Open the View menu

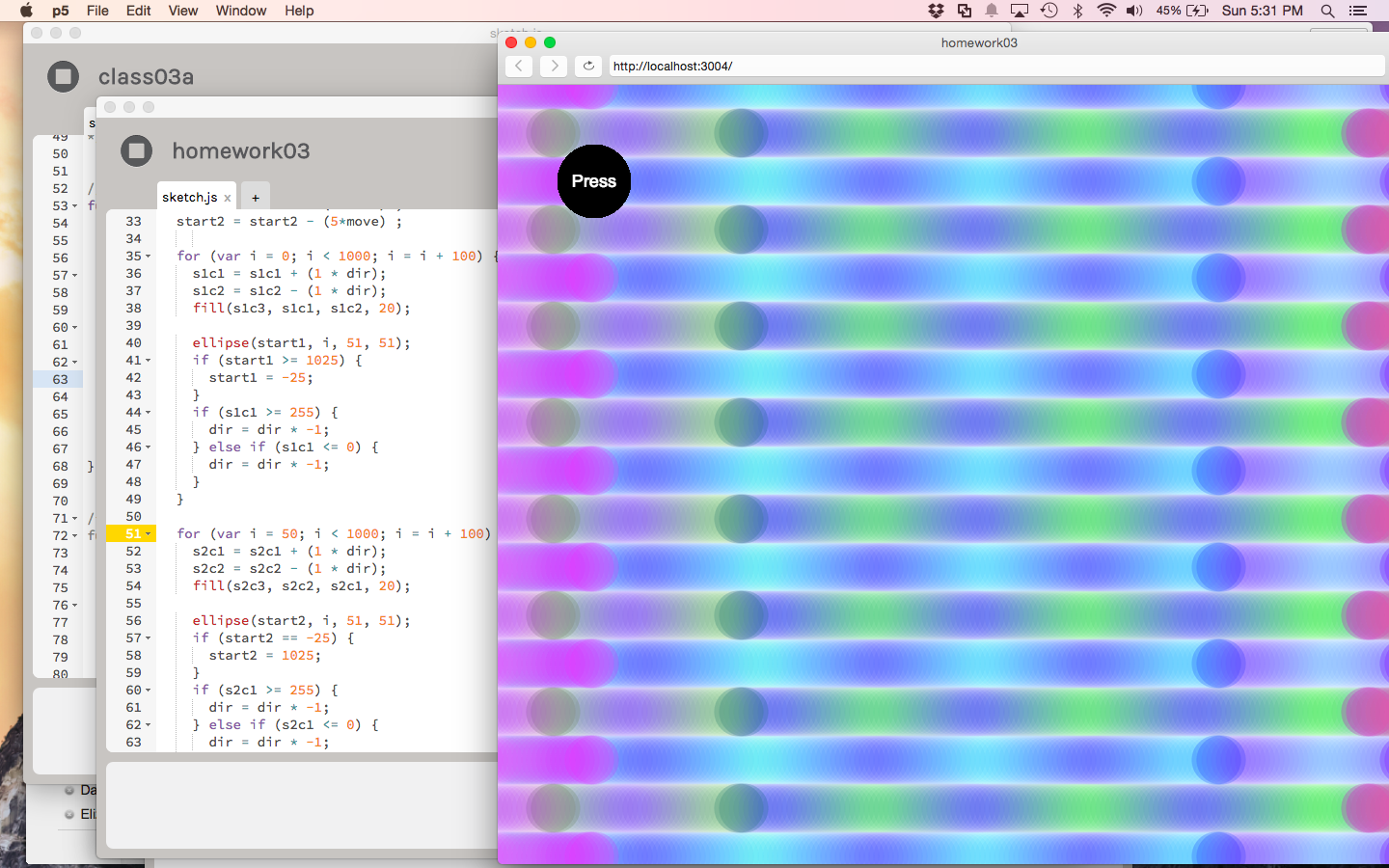(x=182, y=11)
